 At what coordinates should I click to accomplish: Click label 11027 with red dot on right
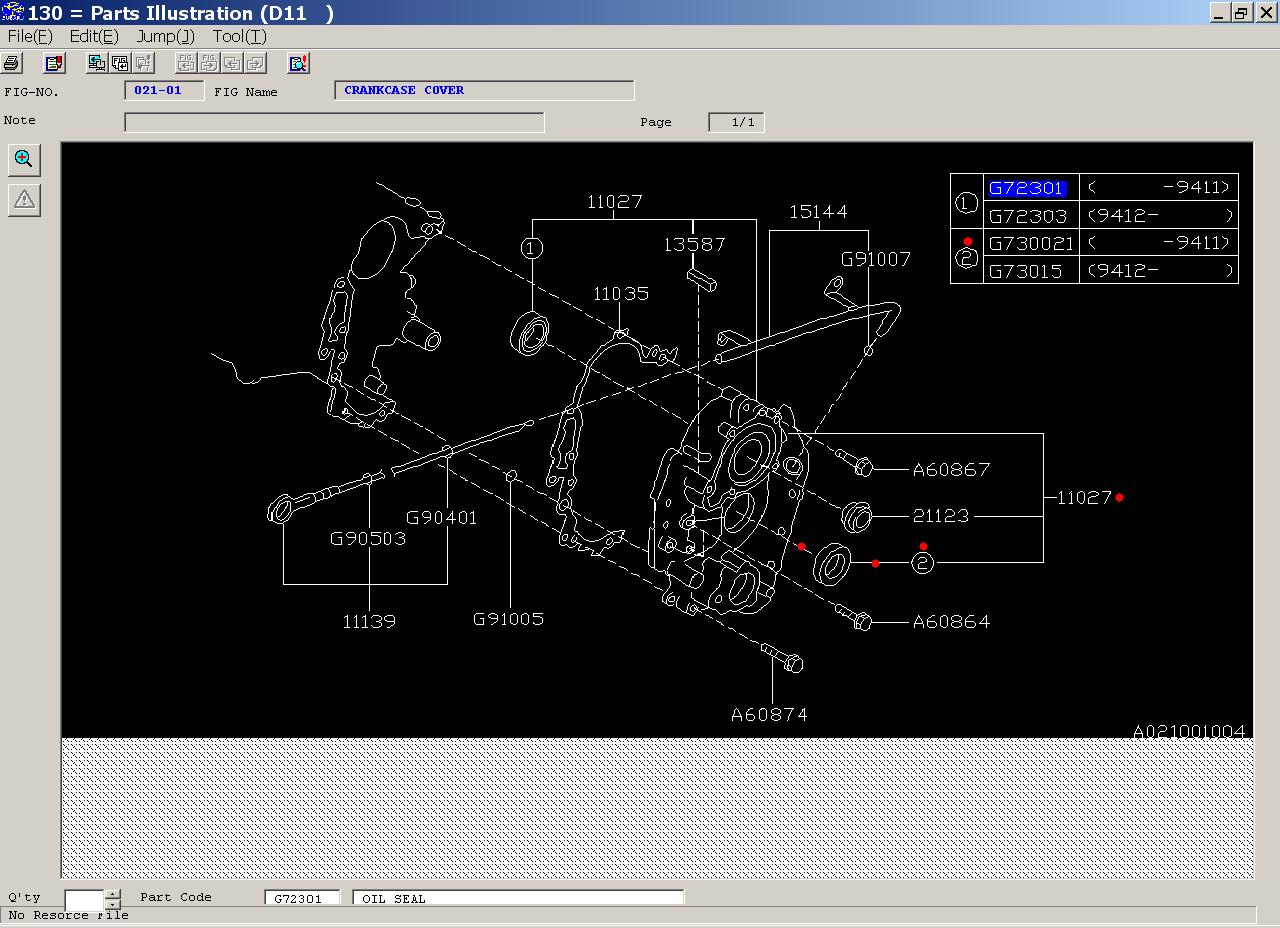click(1085, 497)
